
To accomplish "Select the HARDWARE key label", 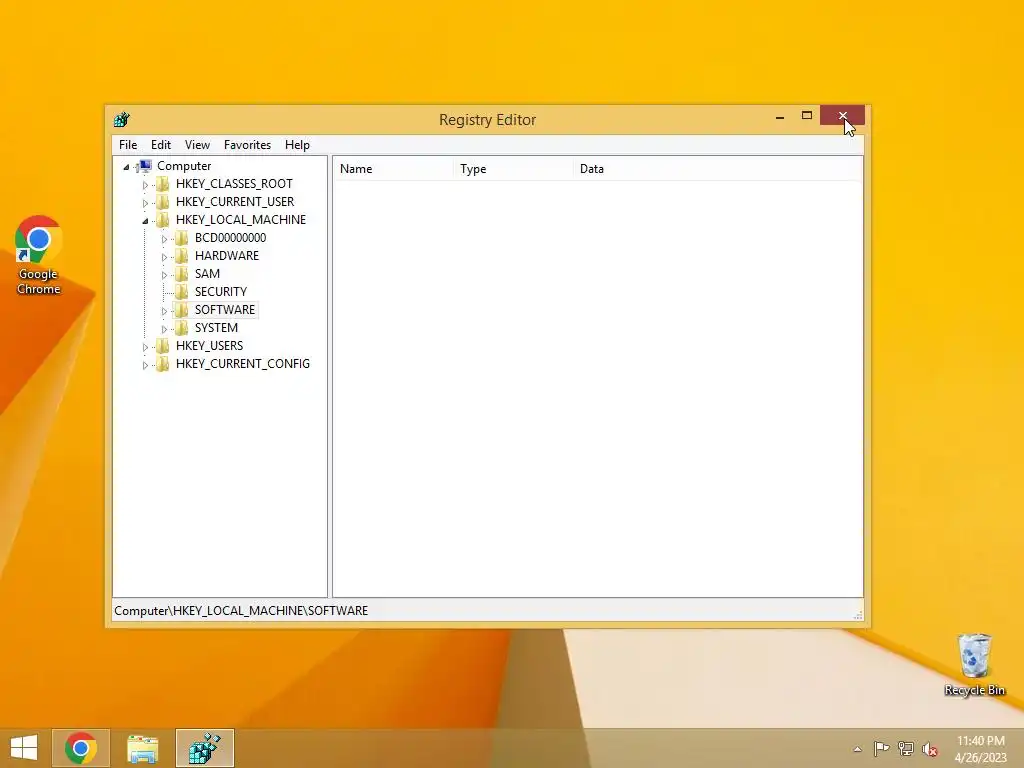I will pyautogui.click(x=227, y=256).
